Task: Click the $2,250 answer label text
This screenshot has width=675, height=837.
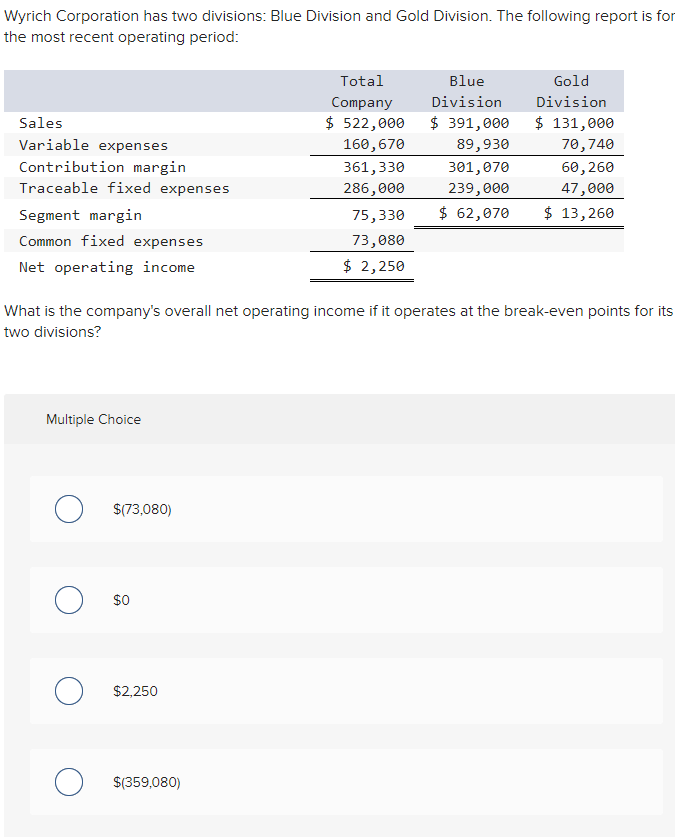Action: click(136, 691)
